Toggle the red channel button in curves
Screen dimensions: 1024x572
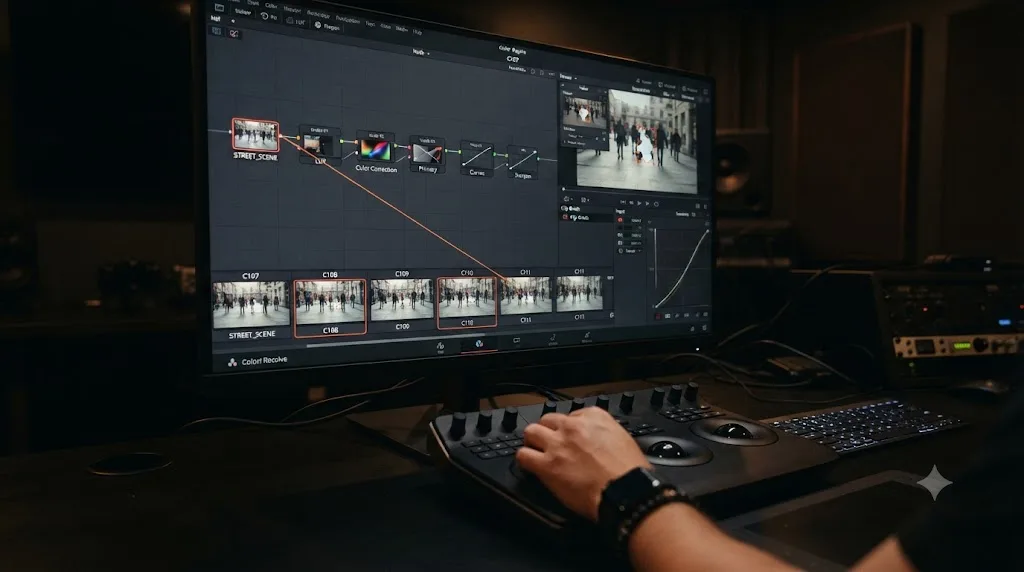point(620,220)
